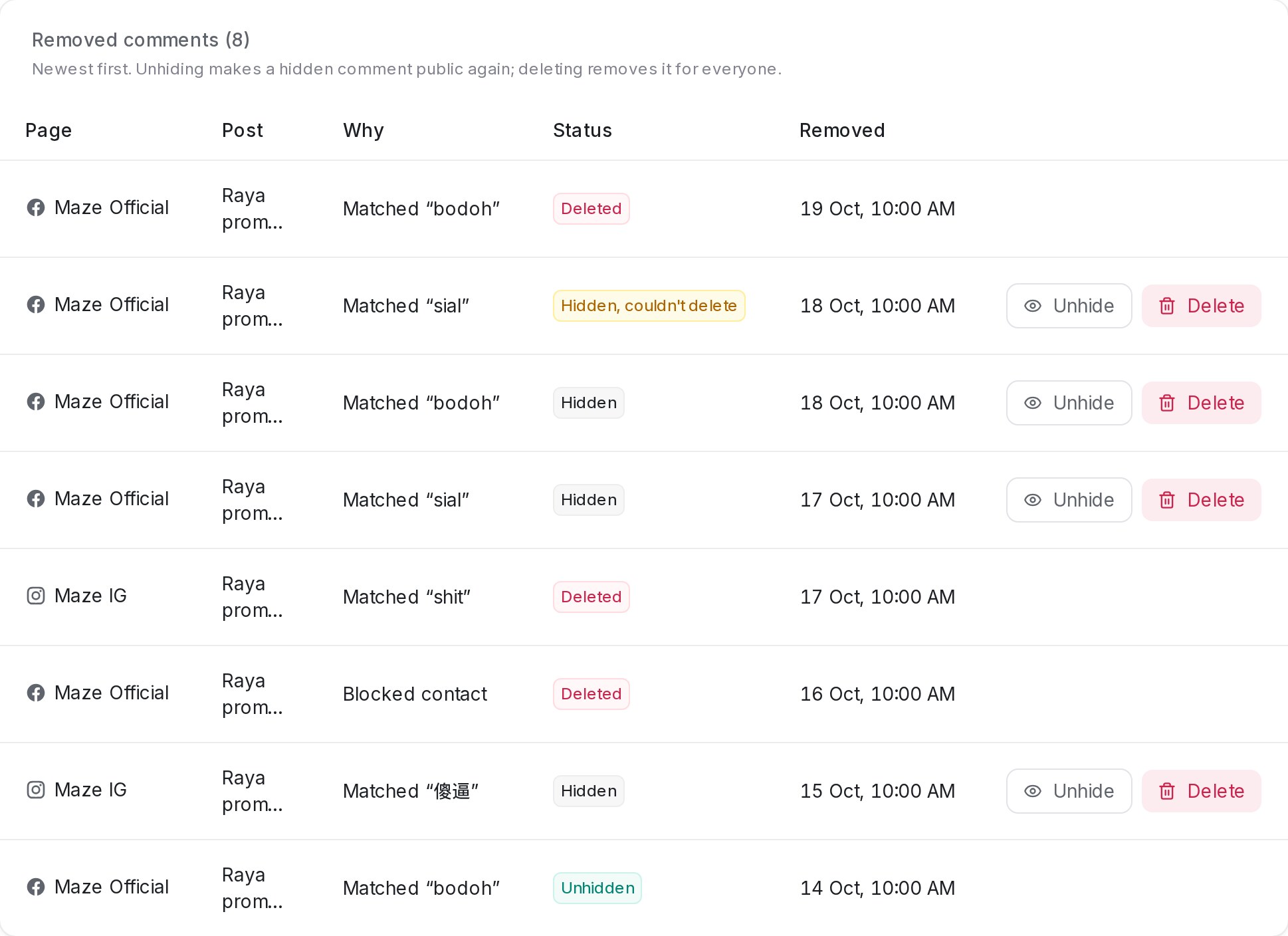Click Maze Official name in the 14 Oct row

(x=112, y=887)
